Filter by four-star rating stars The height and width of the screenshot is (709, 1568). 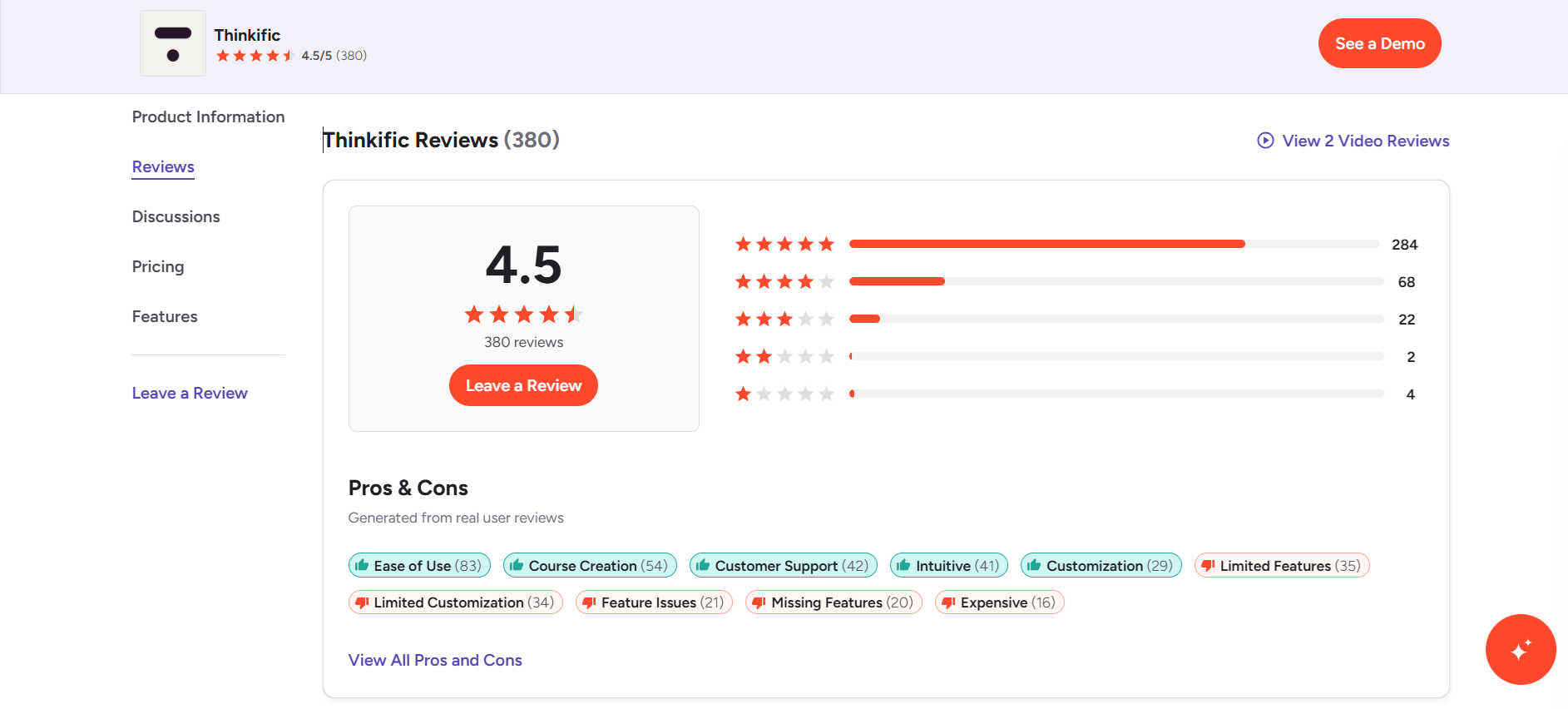pos(784,281)
